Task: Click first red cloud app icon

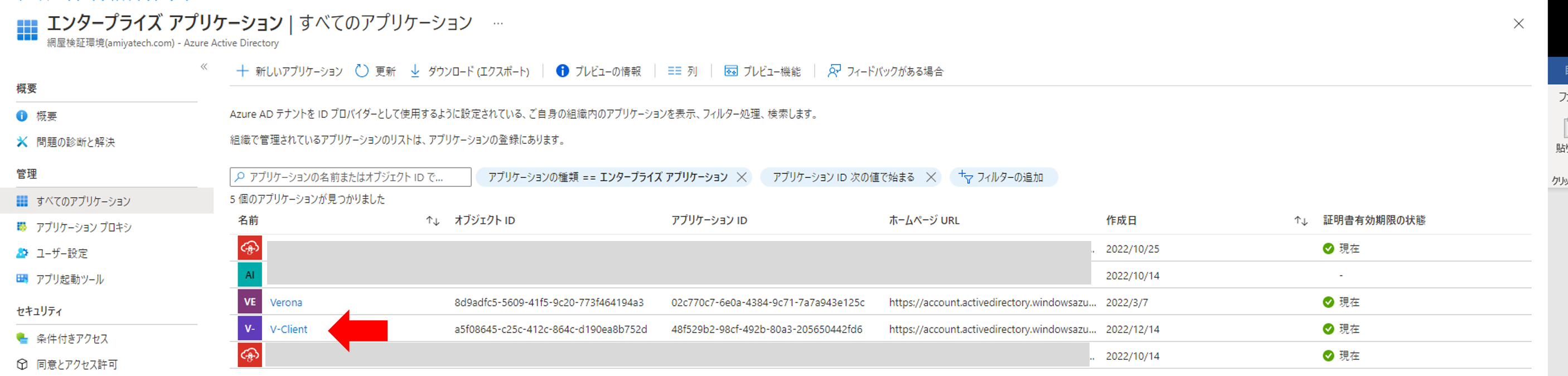Action: [250, 248]
